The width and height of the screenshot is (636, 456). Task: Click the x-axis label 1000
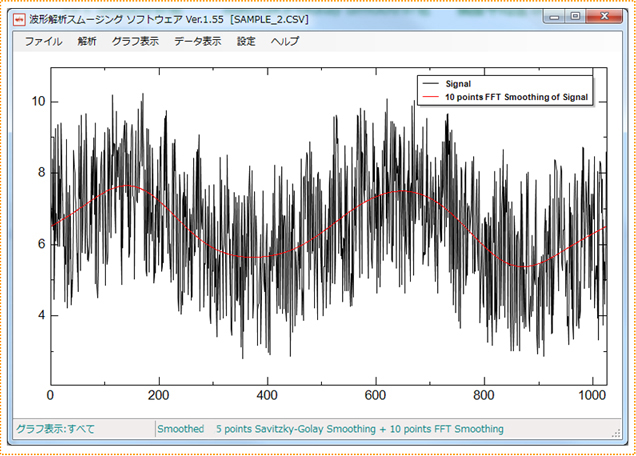(x=592, y=395)
